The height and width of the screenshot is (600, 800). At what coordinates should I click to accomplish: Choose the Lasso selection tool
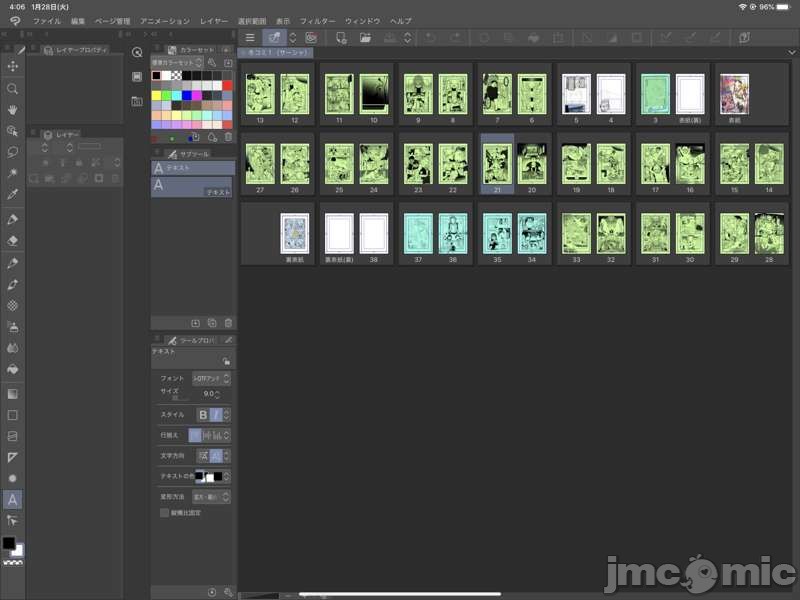13,152
